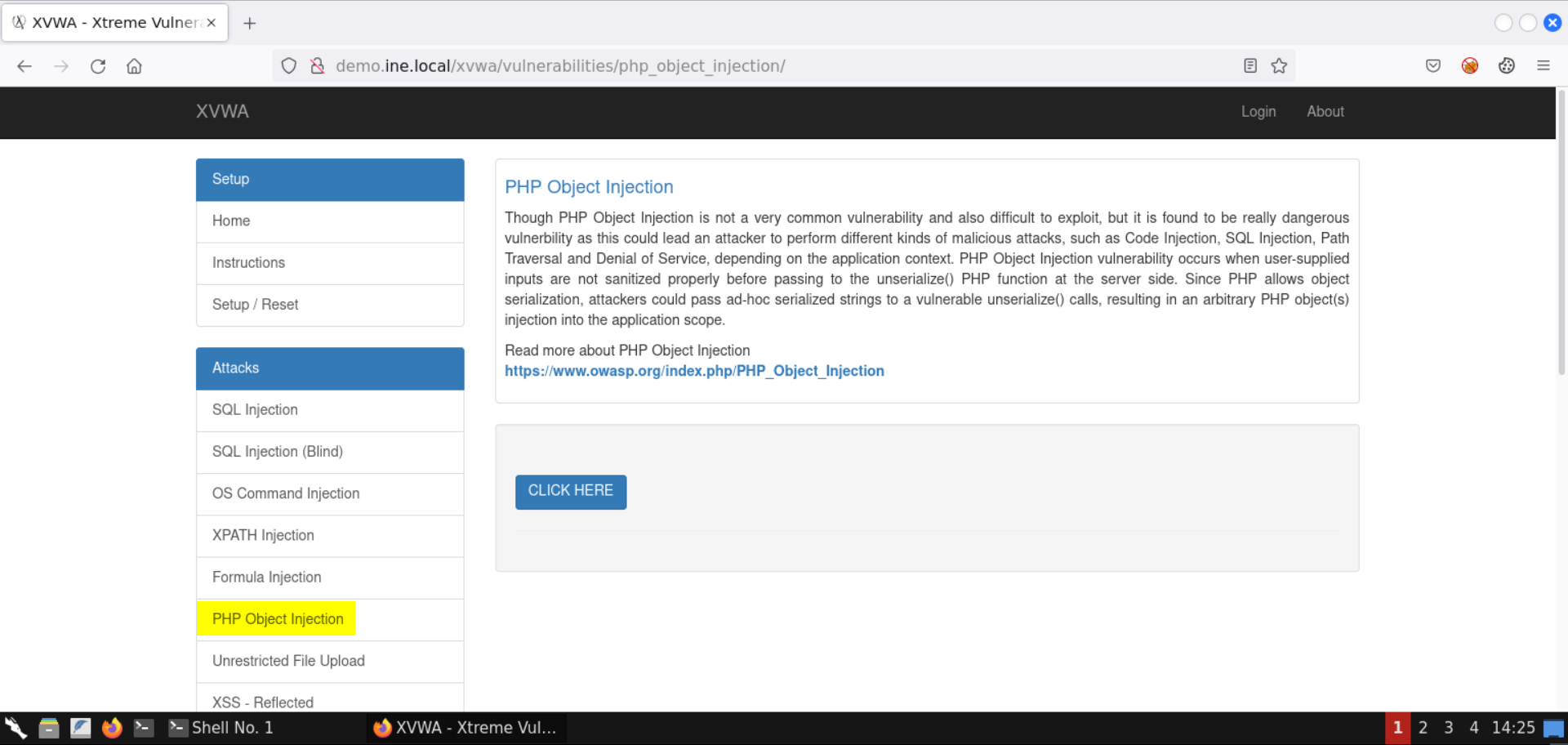The image size is (1568, 745).
Task: Open Login in the top navbar
Action: coord(1258,112)
